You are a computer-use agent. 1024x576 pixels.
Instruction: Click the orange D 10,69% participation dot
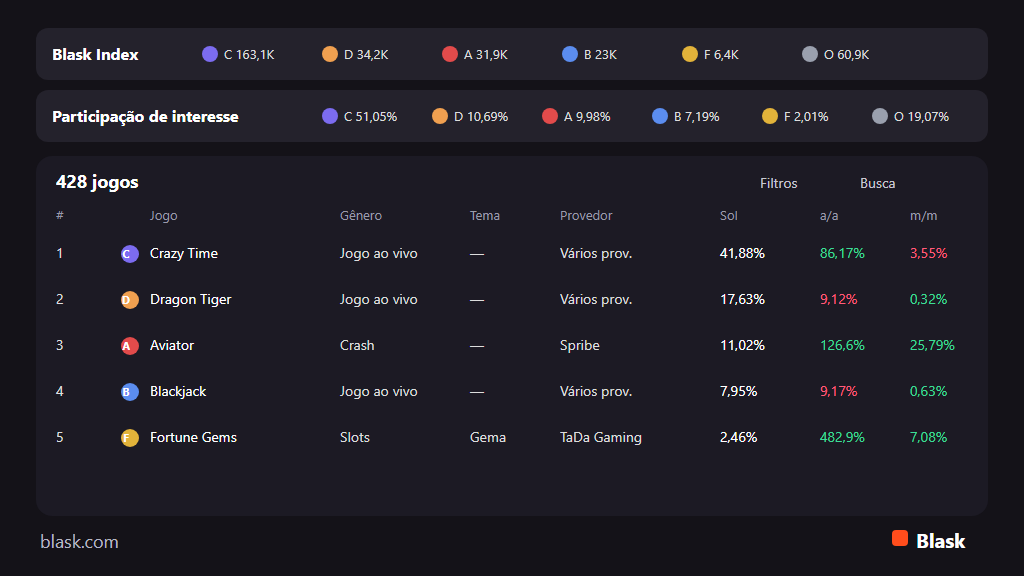(x=440, y=116)
